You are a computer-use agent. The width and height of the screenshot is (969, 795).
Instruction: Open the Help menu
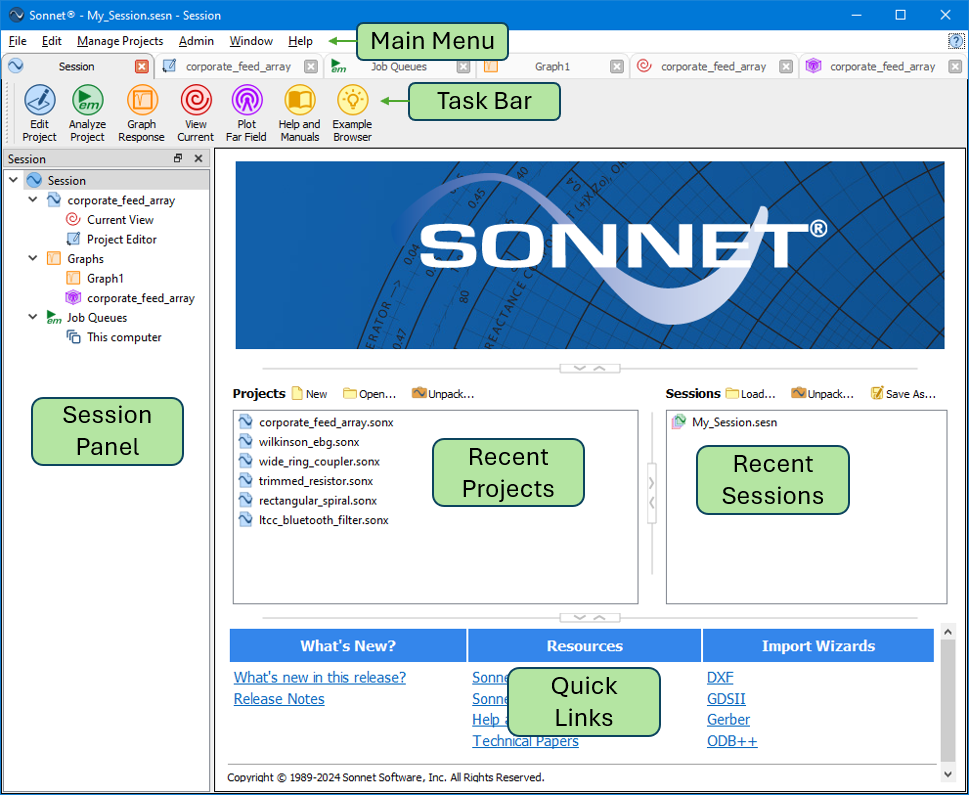tap(300, 41)
